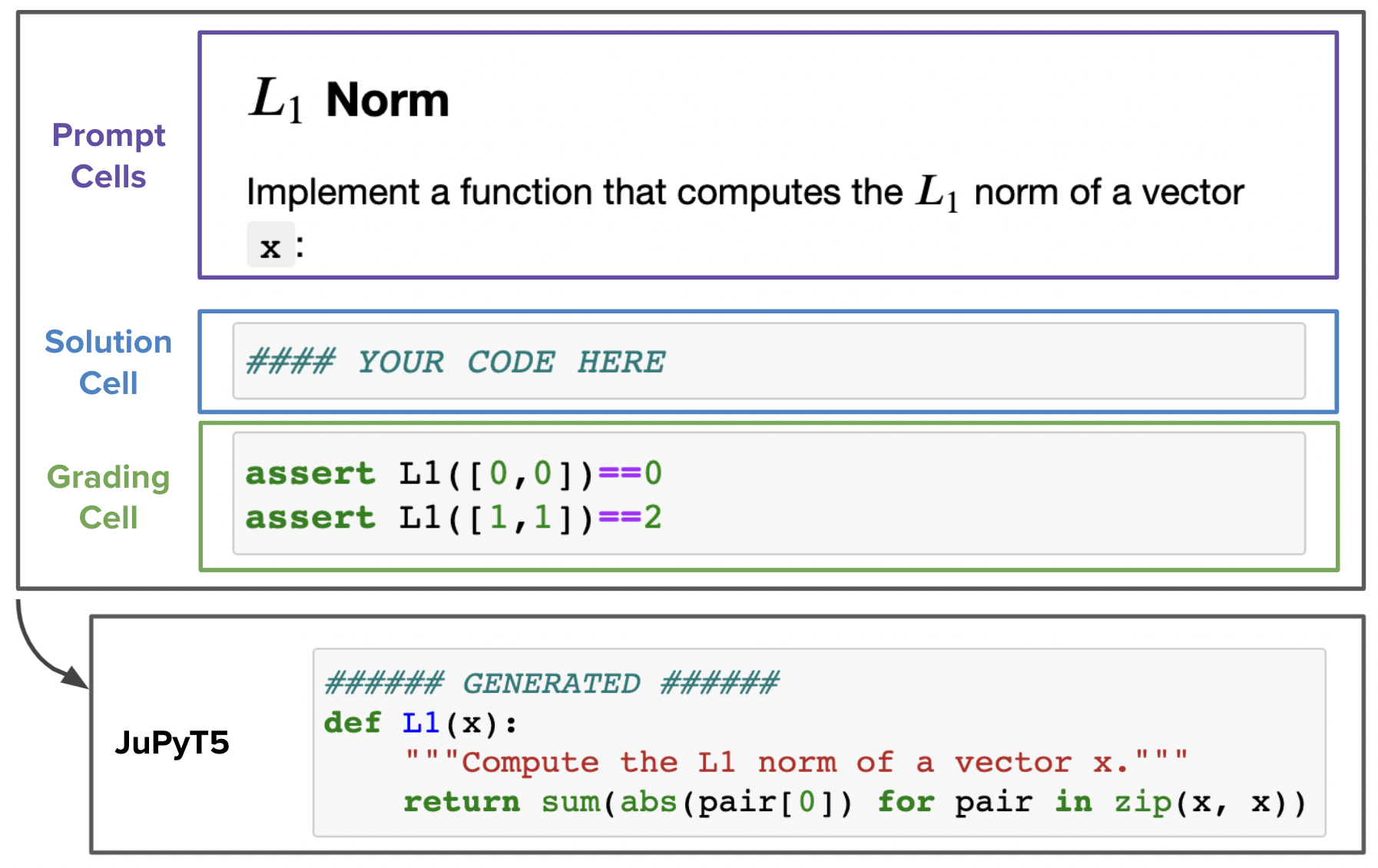Click the Solution Cell label
The height and width of the screenshot is (868, 1378).
point(108,363)
